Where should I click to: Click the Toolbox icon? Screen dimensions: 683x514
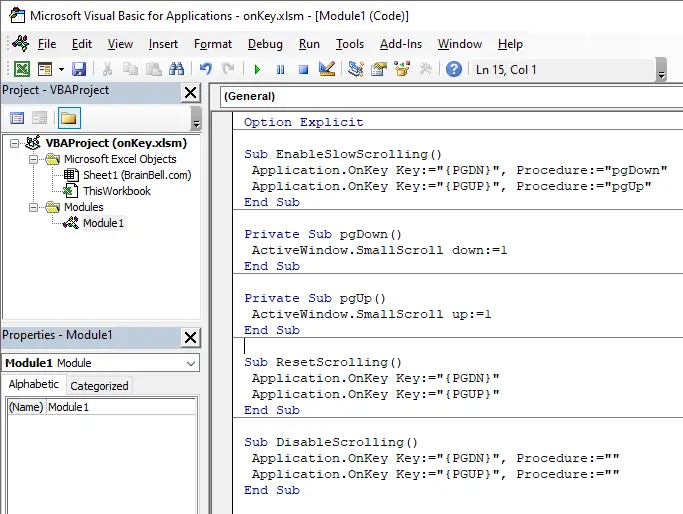(425, 69)
